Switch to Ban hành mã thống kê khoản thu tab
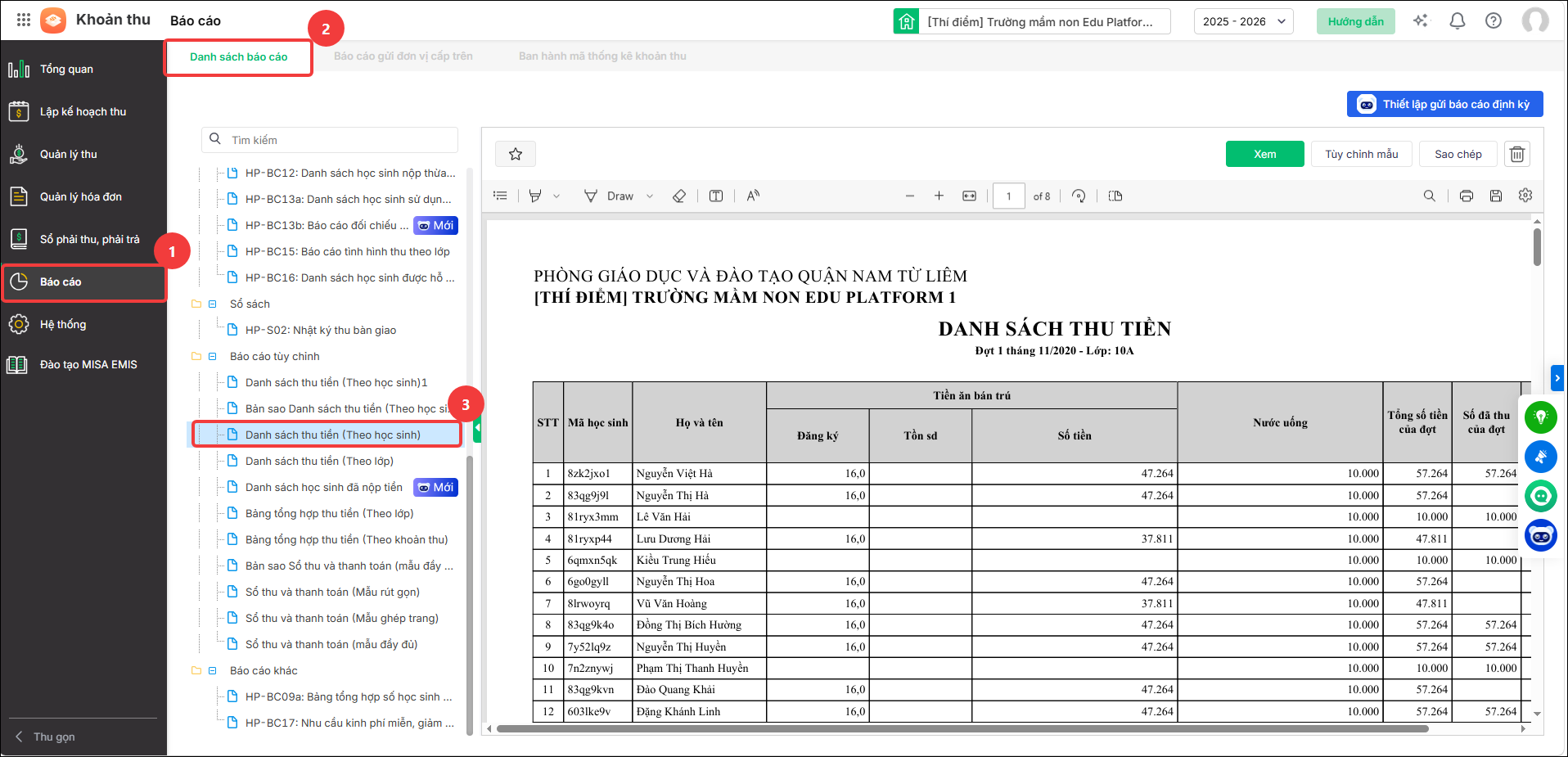Viewport: 1568px width, 757px height. coord(602,56)
